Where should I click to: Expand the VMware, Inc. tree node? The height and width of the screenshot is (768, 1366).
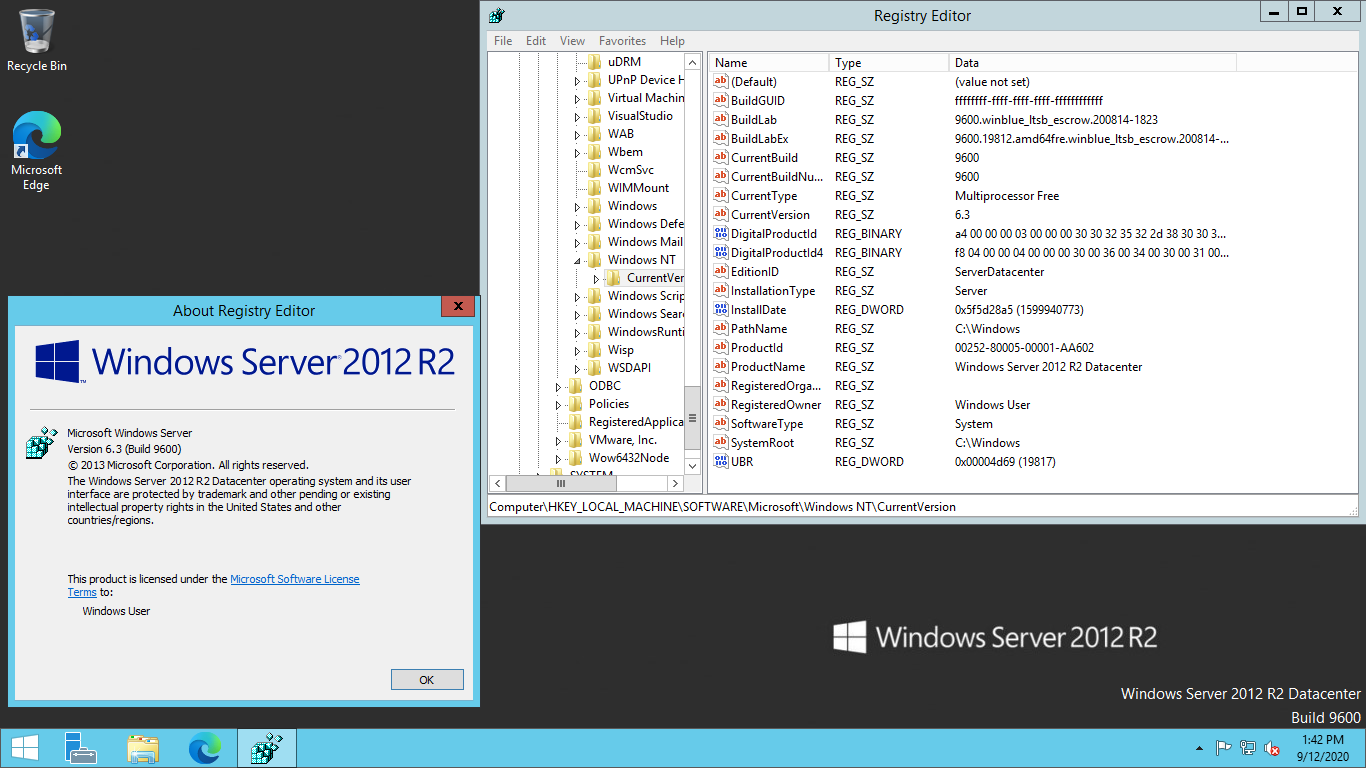point(559,441)
